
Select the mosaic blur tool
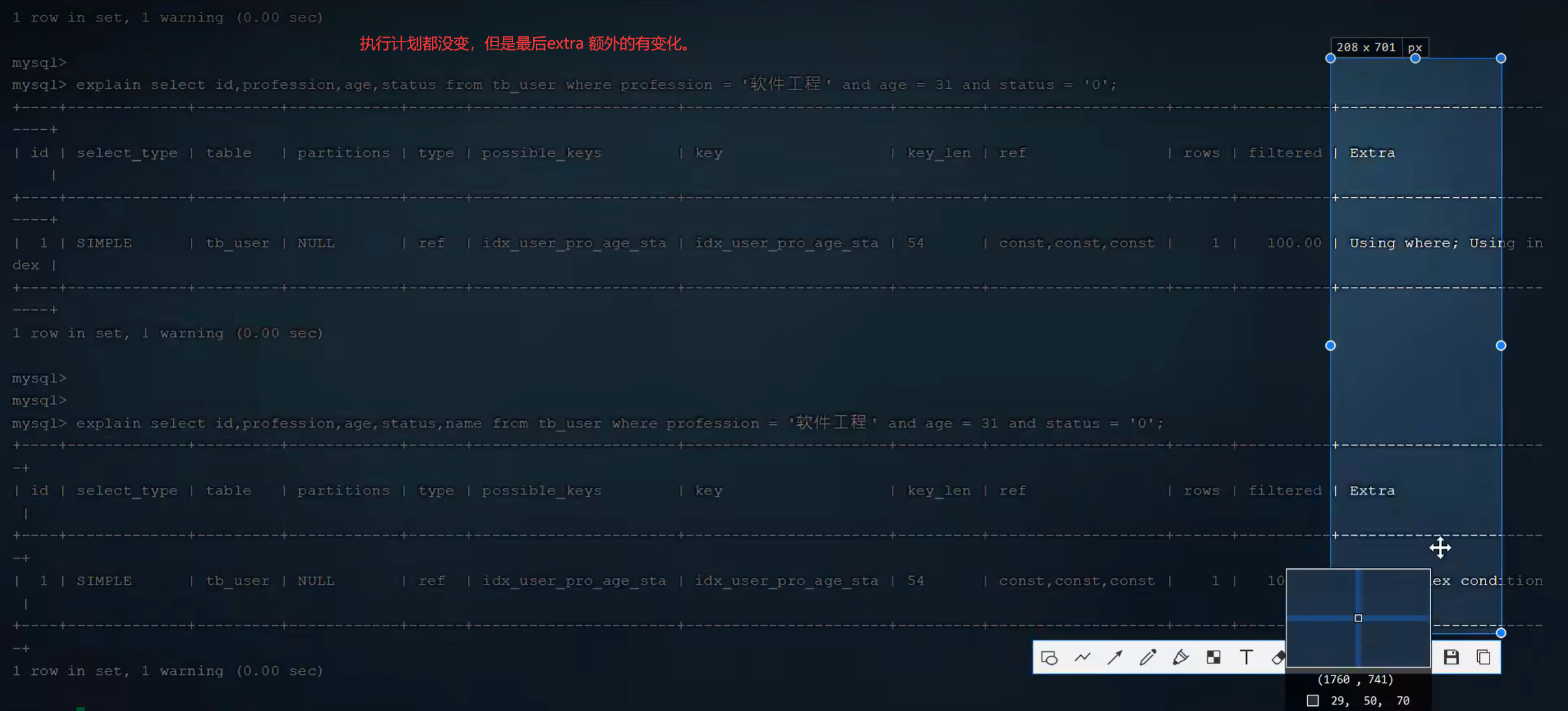1213,658
